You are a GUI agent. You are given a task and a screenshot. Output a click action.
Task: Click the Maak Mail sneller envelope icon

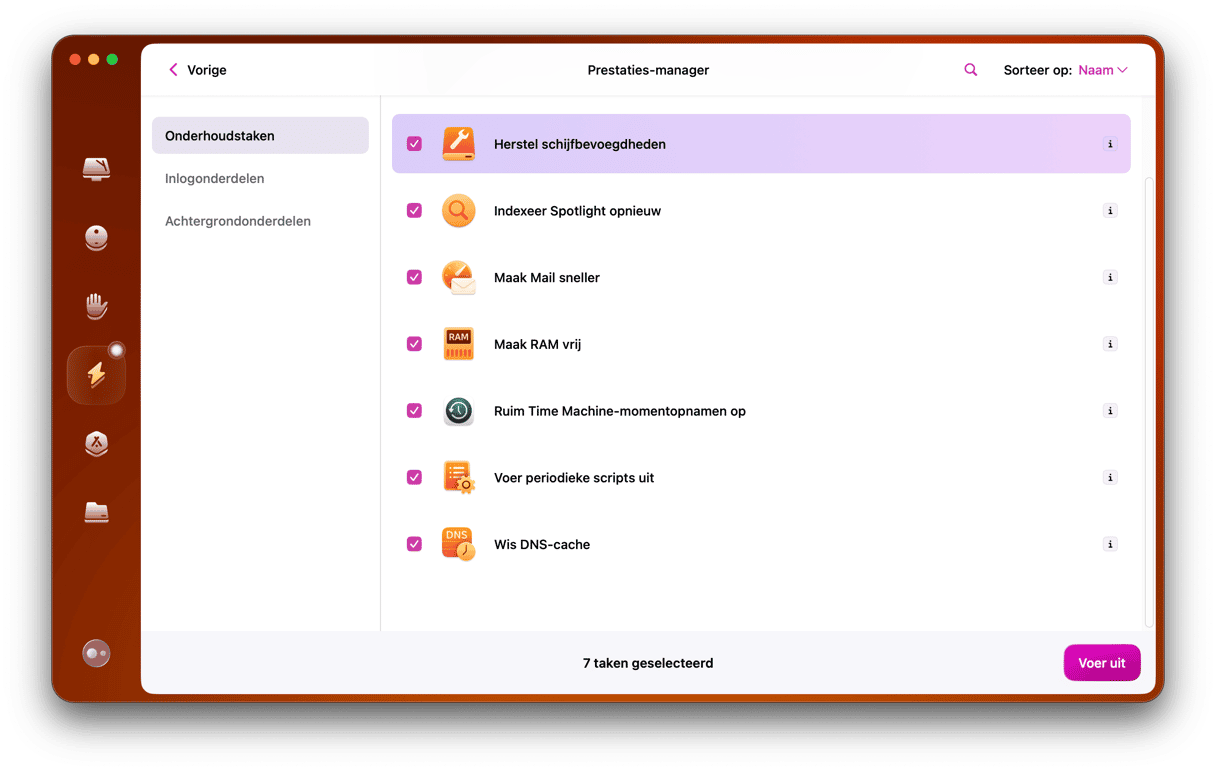pos(458,278)
